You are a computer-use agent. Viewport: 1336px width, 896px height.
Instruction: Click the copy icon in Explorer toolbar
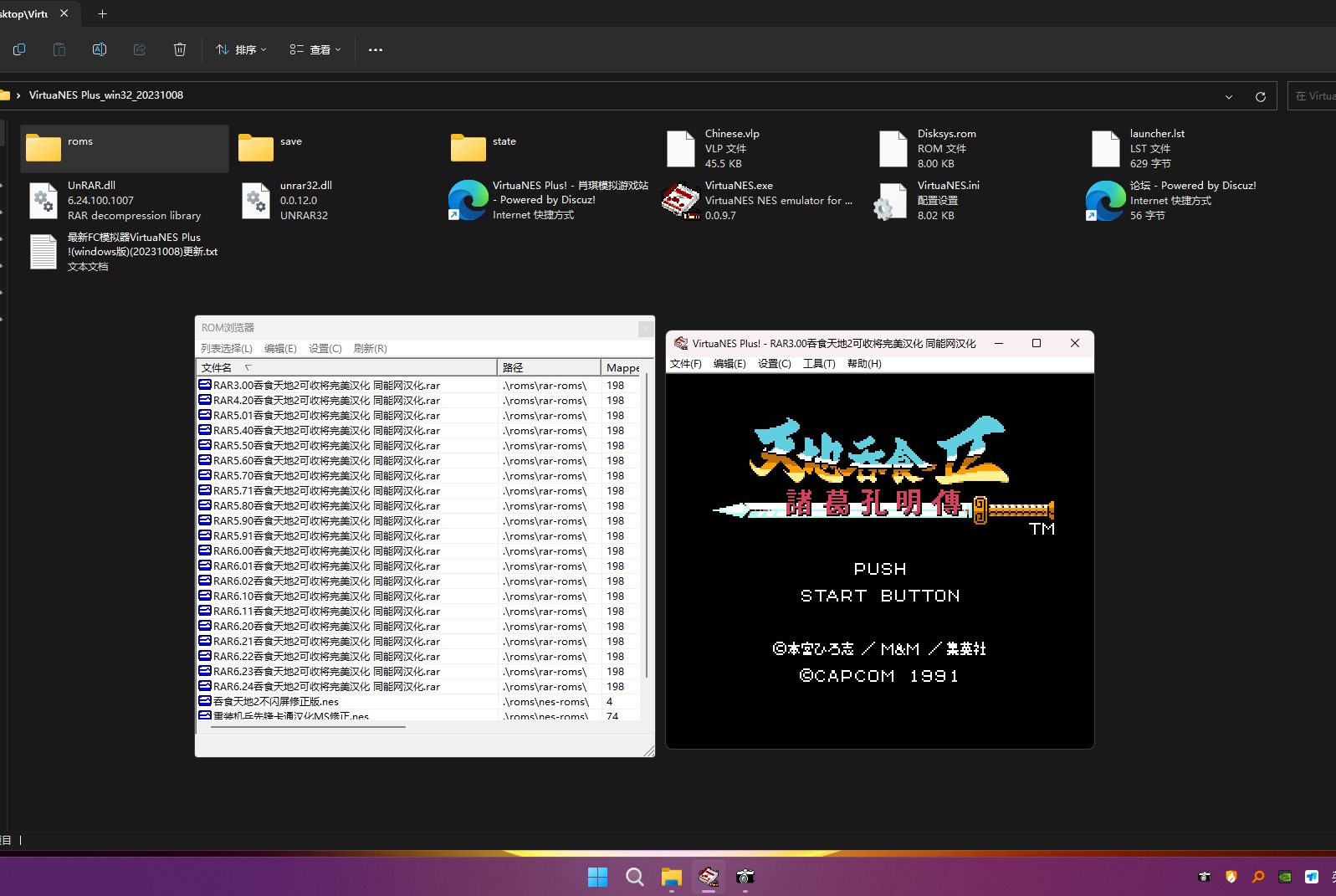coord(19,49)
